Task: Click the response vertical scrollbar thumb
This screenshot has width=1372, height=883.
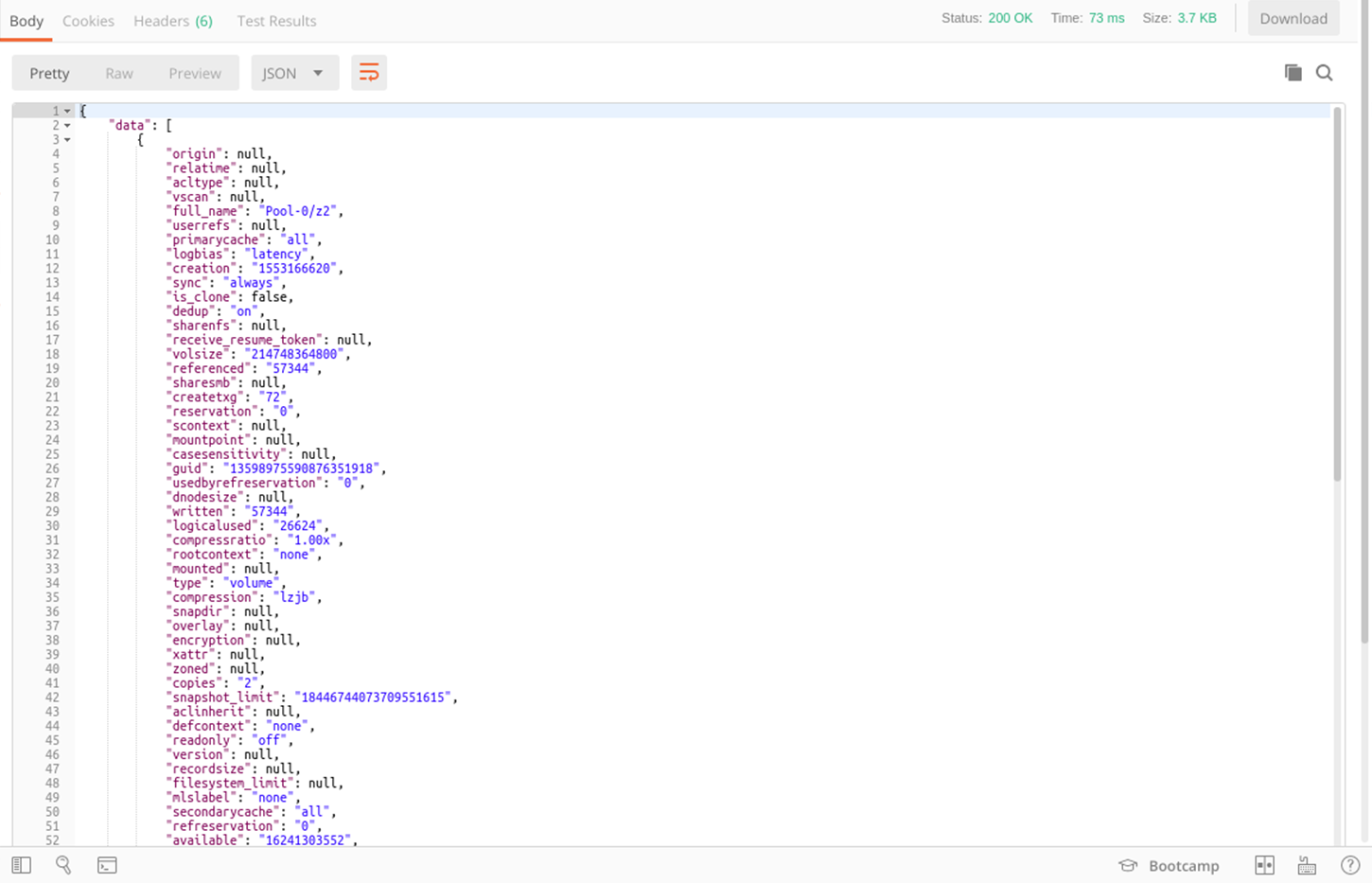Action: (1337, 293)
